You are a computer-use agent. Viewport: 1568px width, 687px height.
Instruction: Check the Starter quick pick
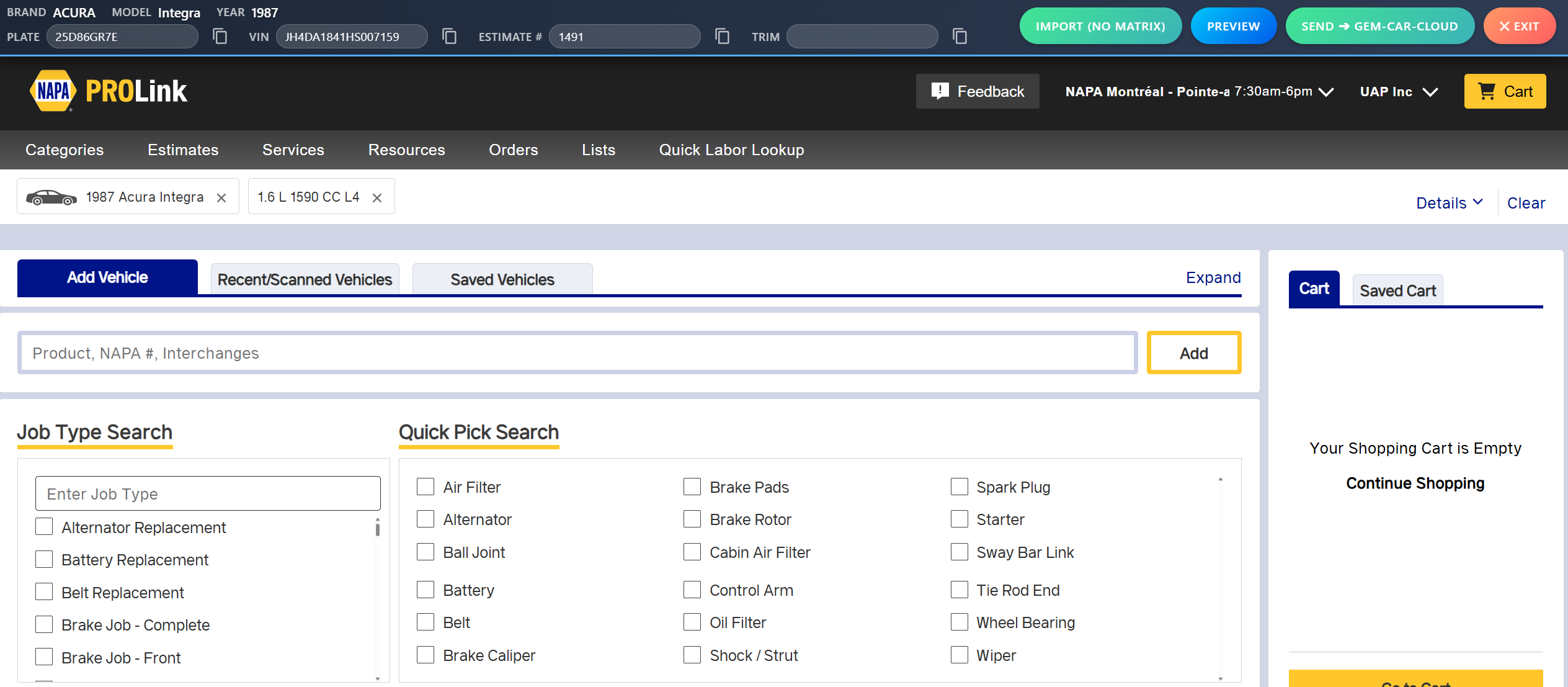point(960,519)
